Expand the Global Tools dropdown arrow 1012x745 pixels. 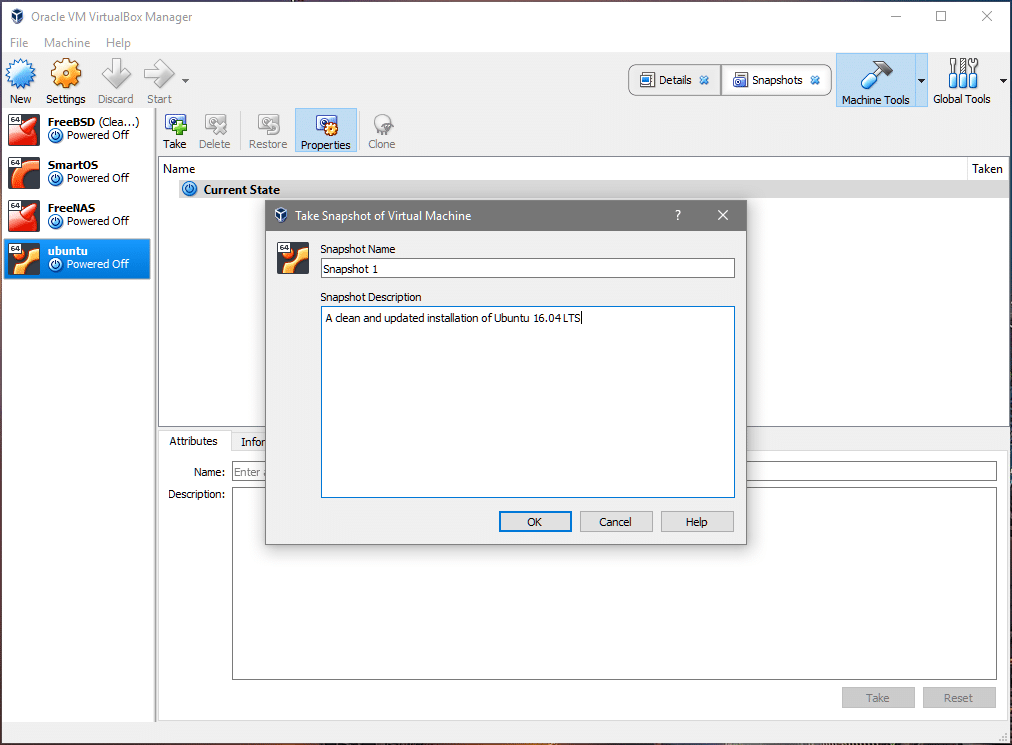pyautogui.click(x=1003, y=81)
